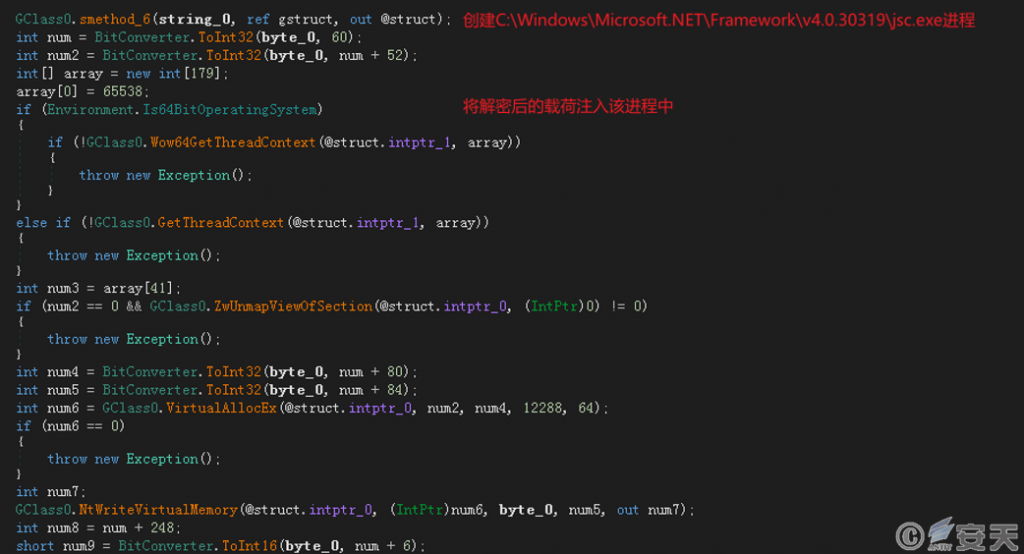
Task: Click the 'num + 248' expression
Action: pos(138,528)
